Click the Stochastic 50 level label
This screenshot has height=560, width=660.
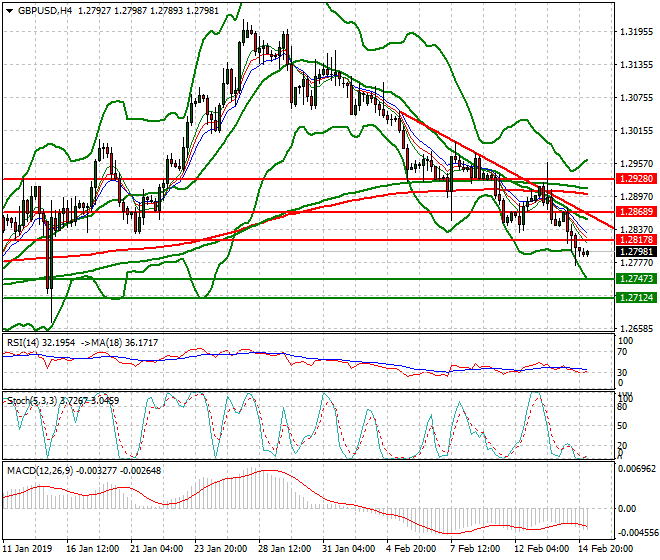coord(622,426)
